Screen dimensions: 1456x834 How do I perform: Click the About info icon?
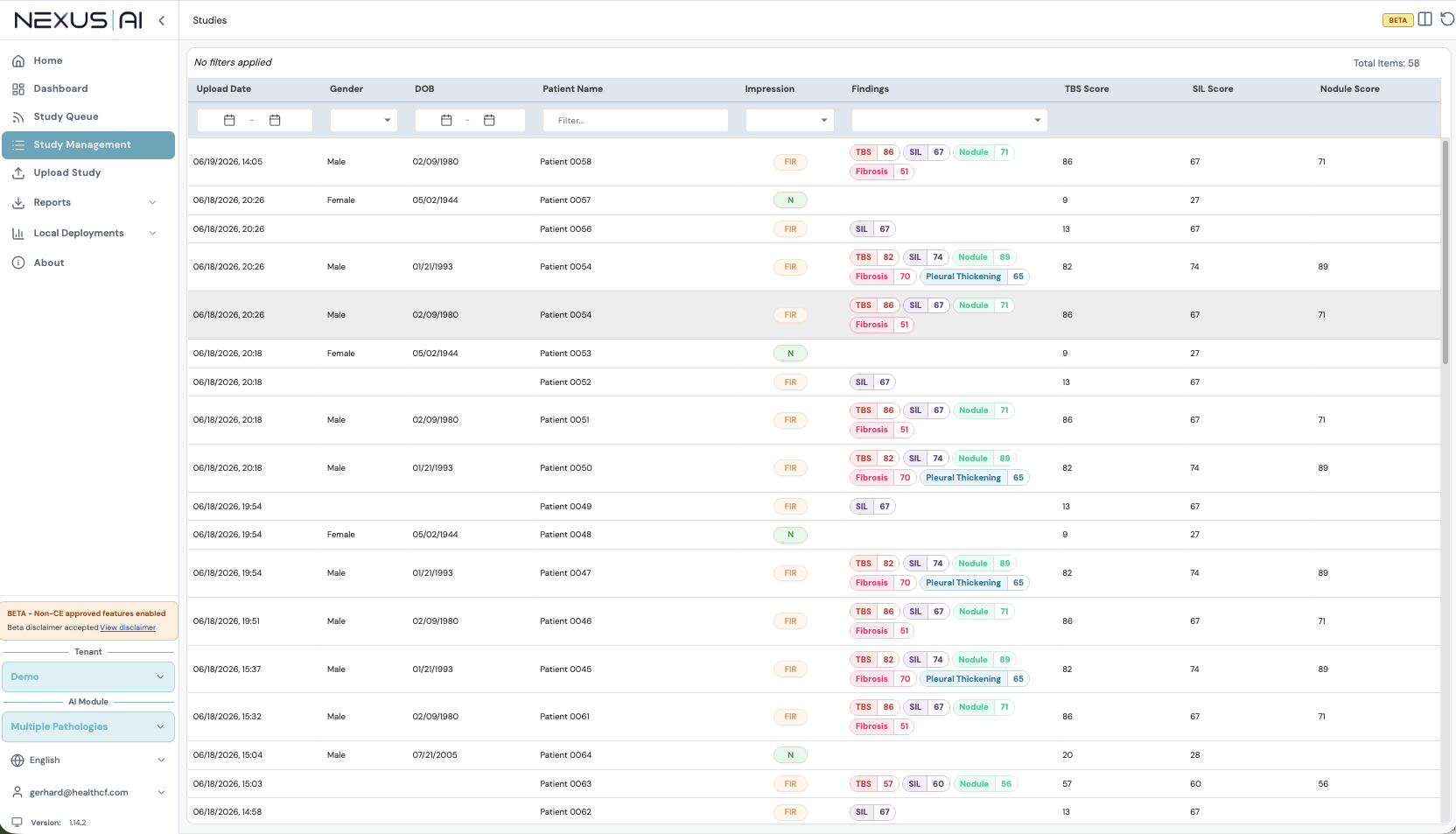coord(18,263)
